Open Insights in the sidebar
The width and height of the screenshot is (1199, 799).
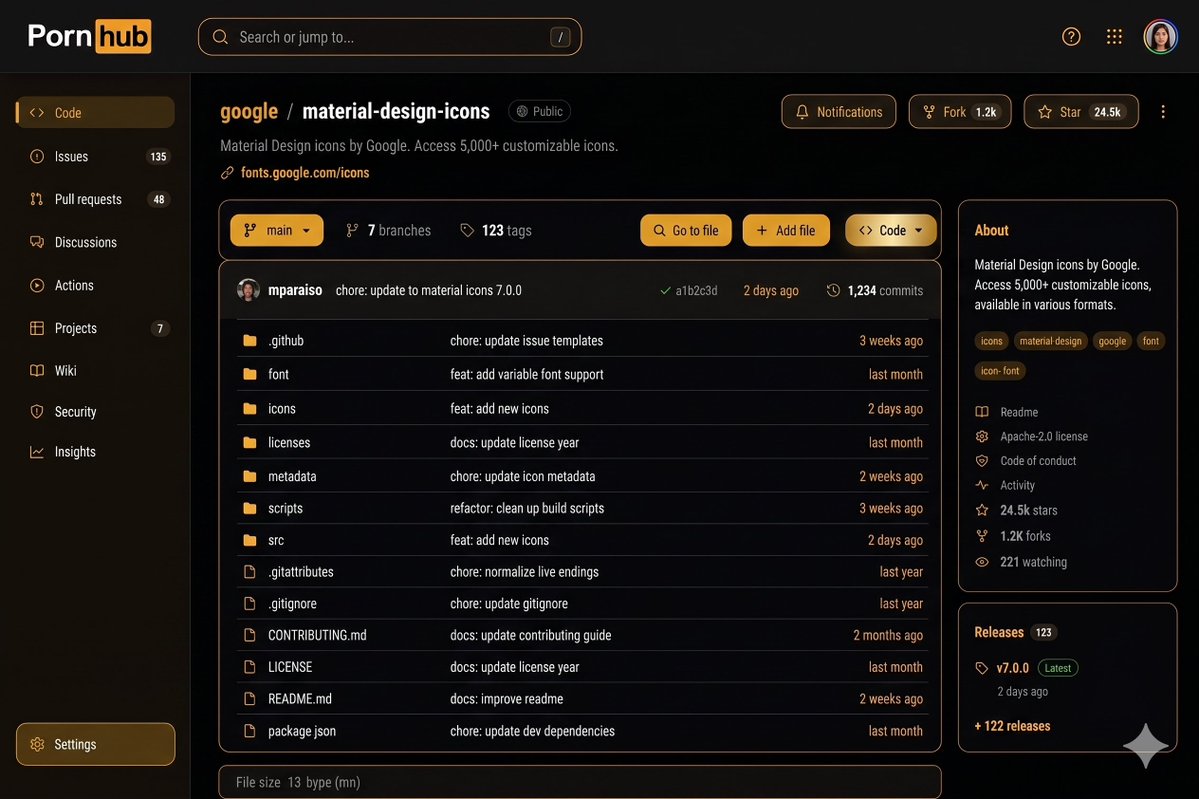coord(96,452)
